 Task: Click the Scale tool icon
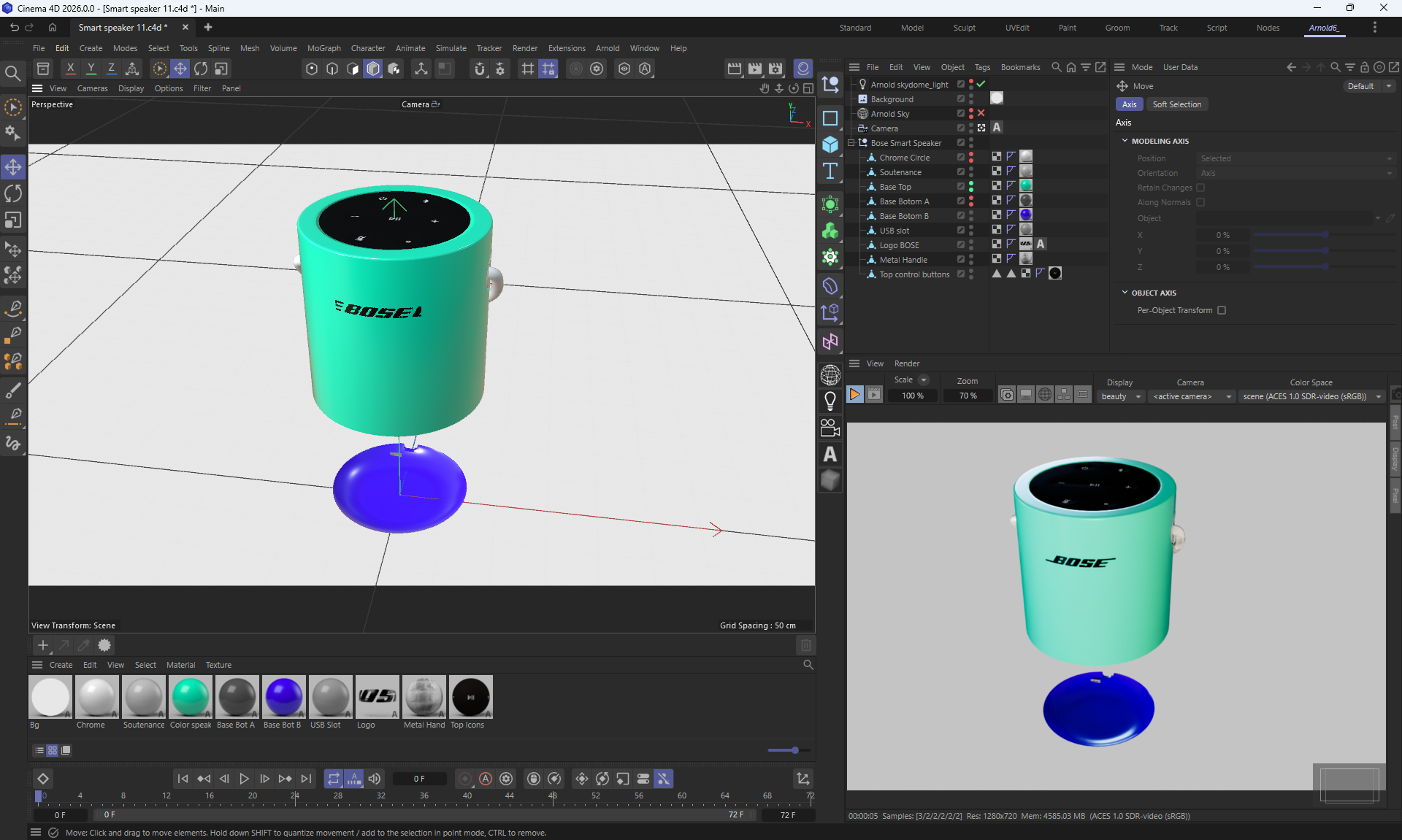click(x=13, y=220)
